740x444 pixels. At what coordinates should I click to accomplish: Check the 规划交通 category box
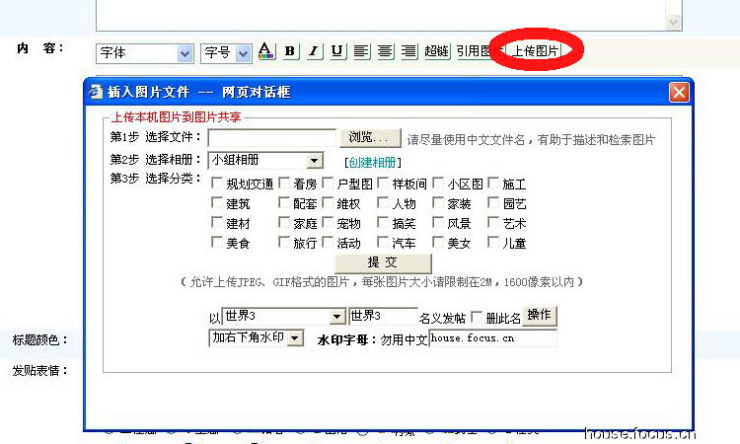click(217, 183)
